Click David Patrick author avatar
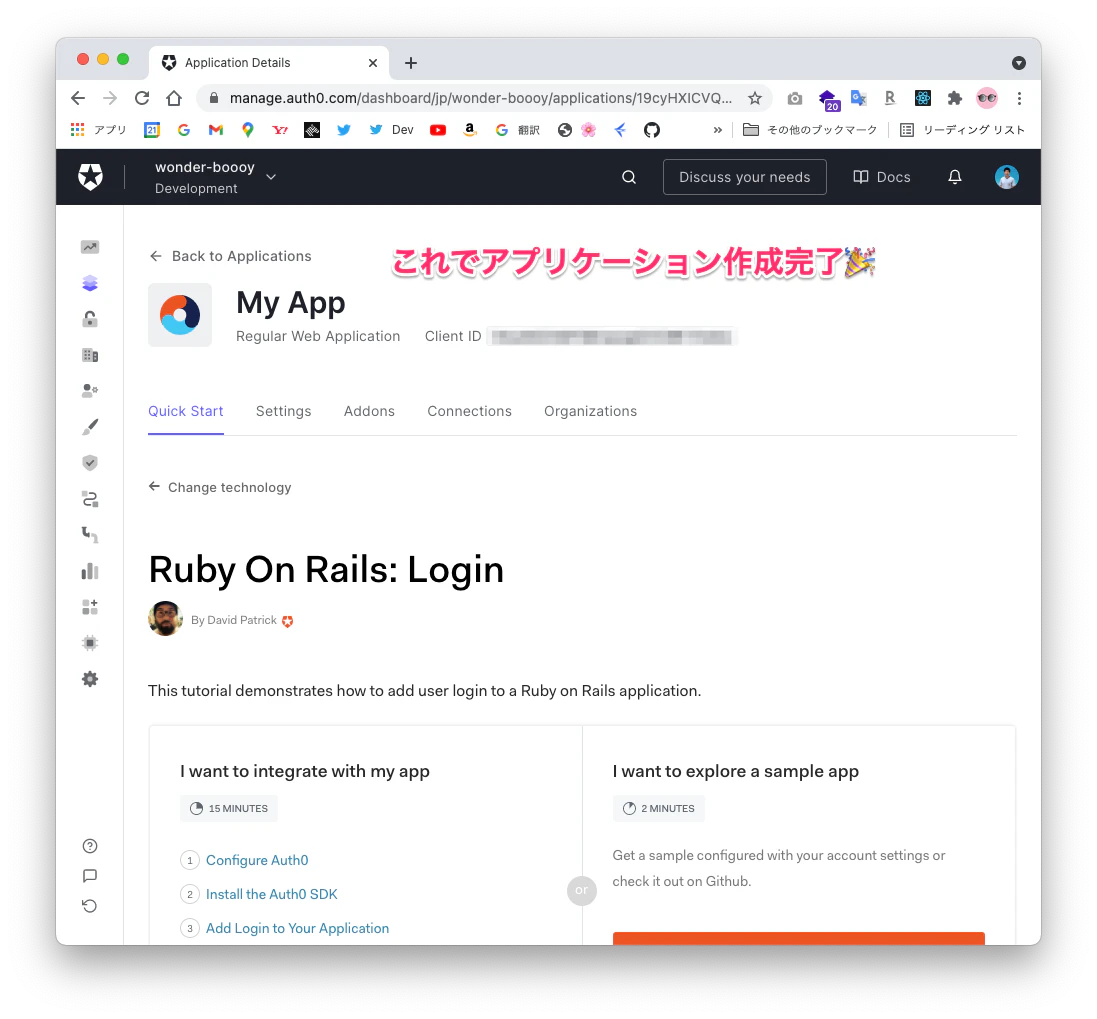Viewport: 1097px width, 1019px height. [x=166, y=619]
